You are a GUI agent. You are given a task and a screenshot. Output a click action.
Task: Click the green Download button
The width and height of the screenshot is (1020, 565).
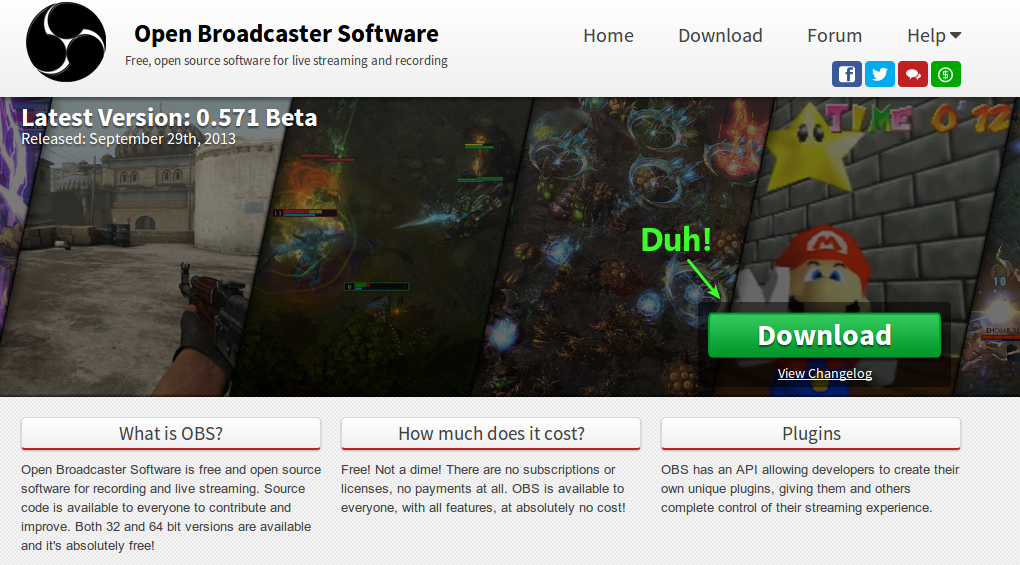coord(824,335)
